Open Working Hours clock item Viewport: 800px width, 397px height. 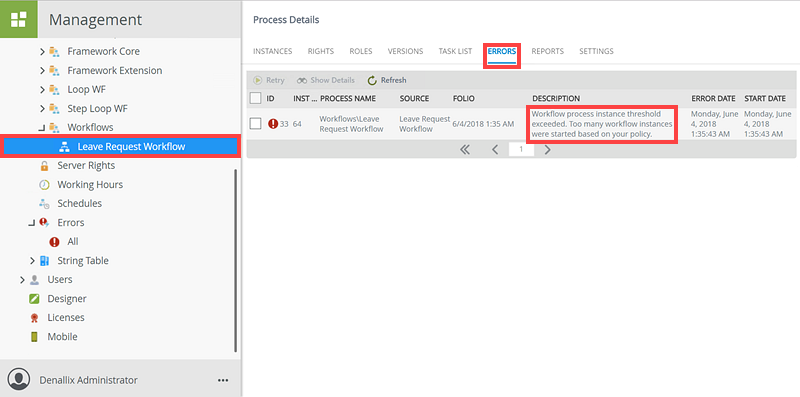coord(44,184)
